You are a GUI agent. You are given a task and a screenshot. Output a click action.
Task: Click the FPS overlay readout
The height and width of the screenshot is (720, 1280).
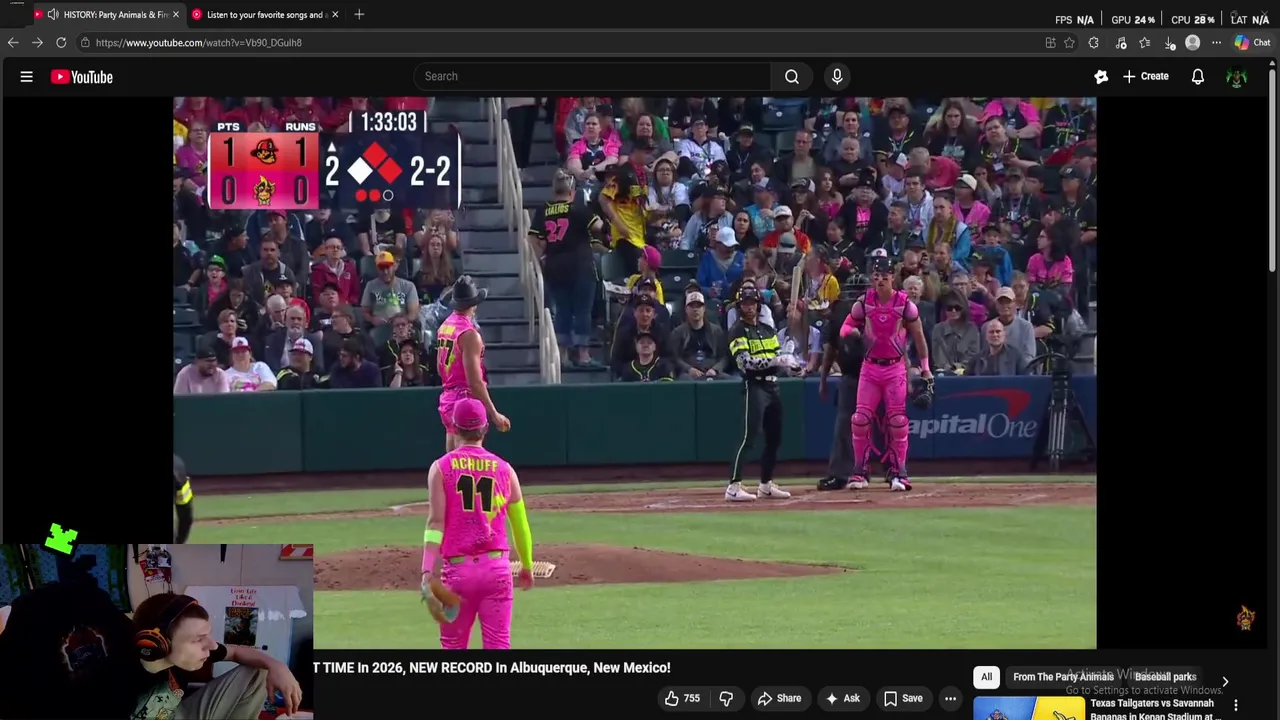[x=1075, y=20]
